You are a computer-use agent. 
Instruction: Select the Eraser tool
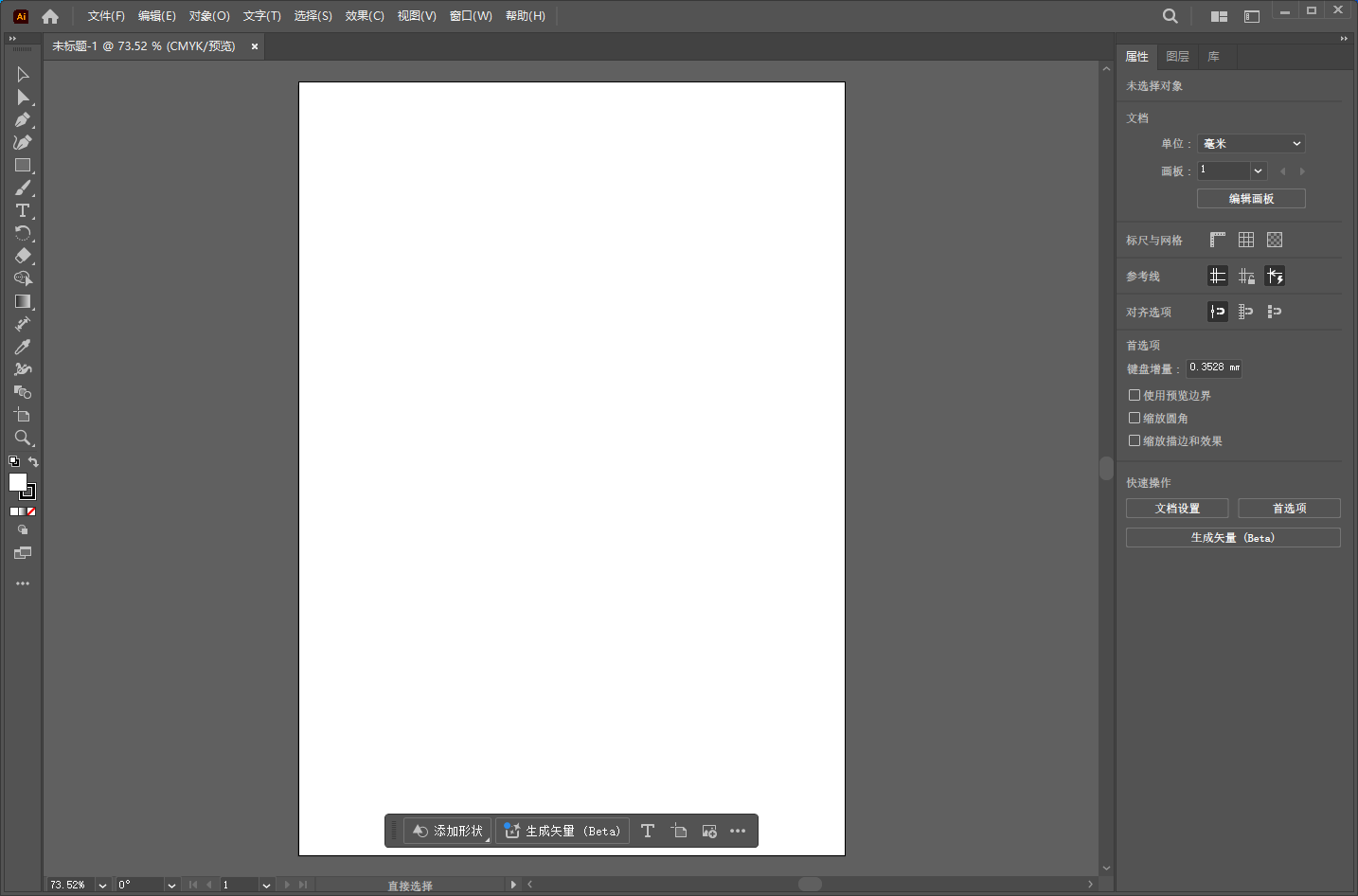point(23,256)
